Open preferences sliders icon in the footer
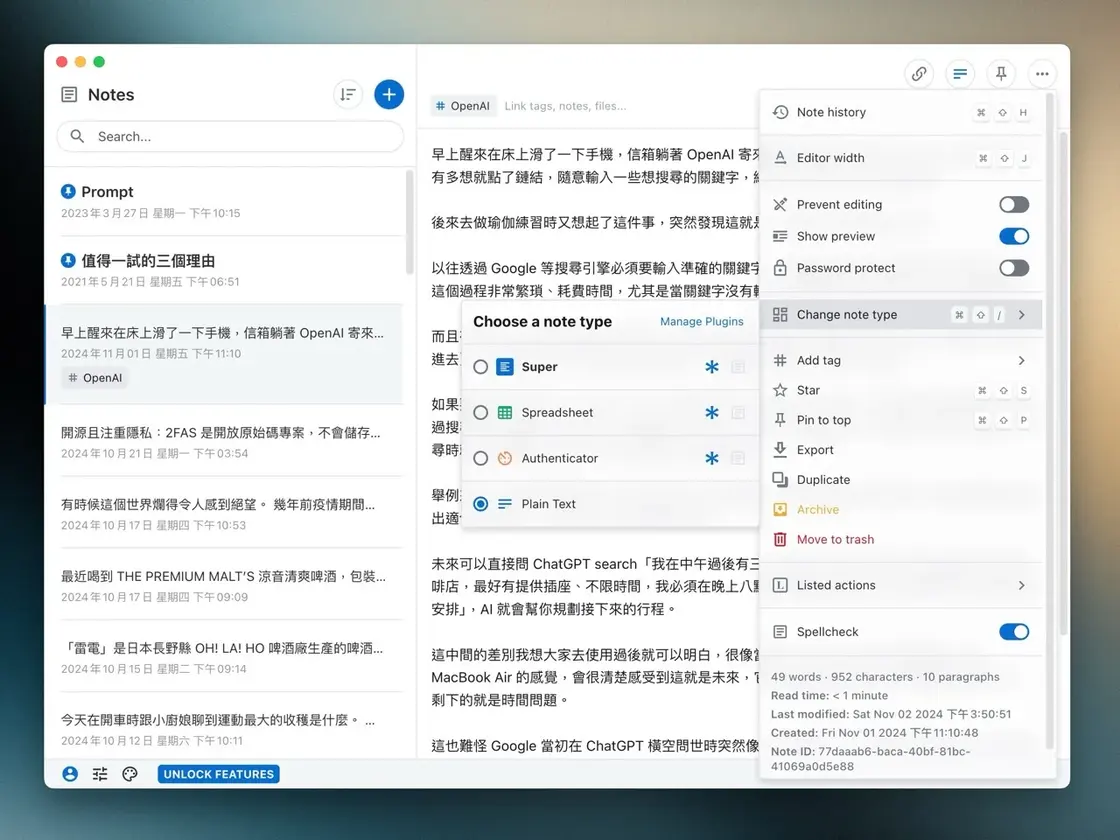Screen dimensions: 1120x840 pyautogui.click(x=100, y=774)
